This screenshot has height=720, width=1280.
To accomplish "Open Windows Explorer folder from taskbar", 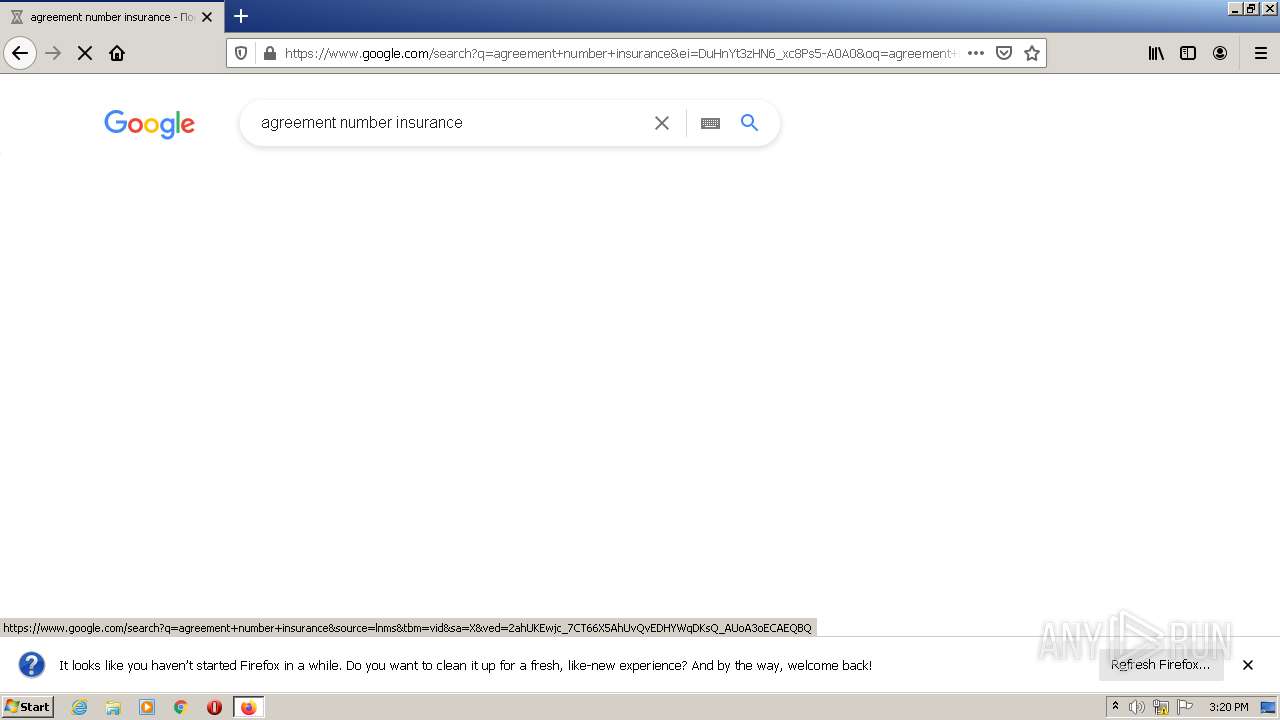I will click(x=113, y=707).
